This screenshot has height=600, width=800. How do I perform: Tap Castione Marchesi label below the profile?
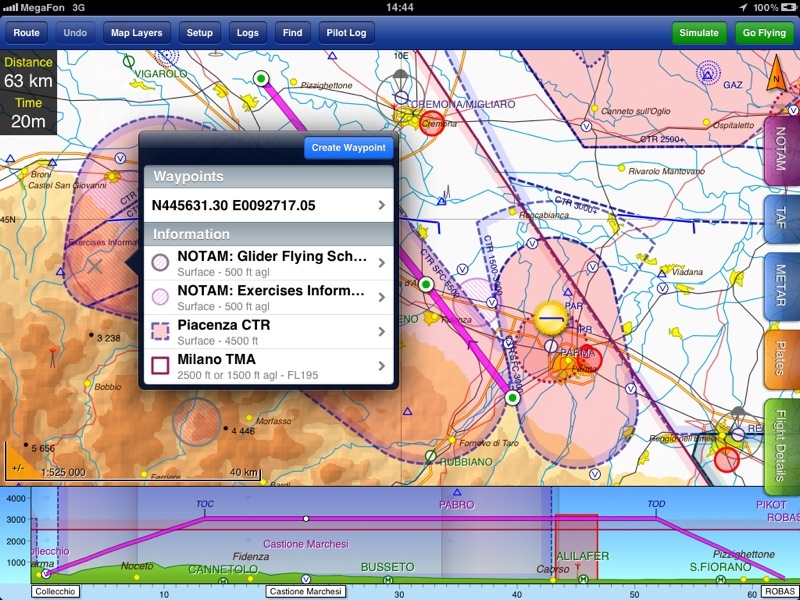(x=306, y=592)
